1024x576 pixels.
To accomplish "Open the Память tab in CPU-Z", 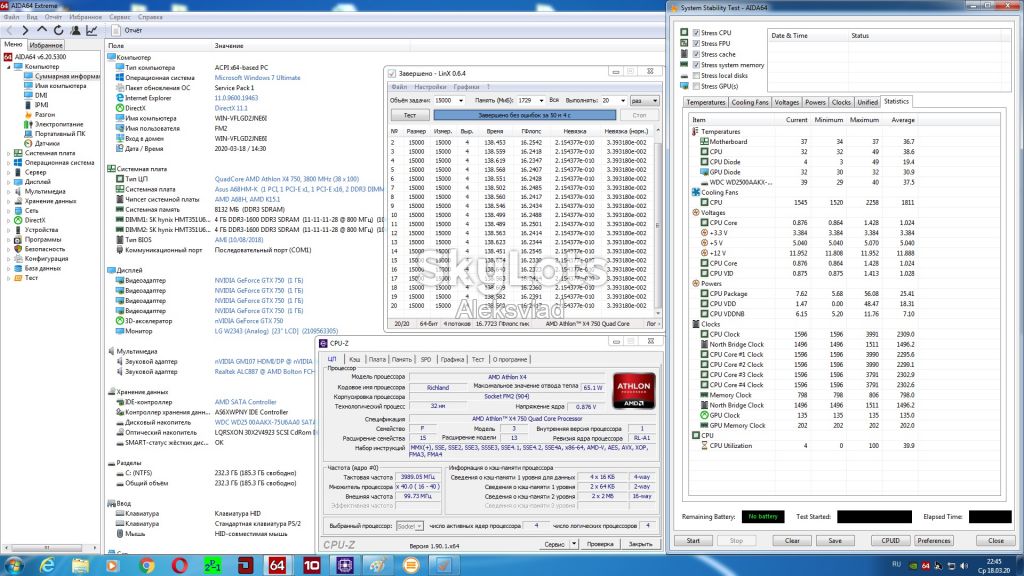I will point(402,359).
